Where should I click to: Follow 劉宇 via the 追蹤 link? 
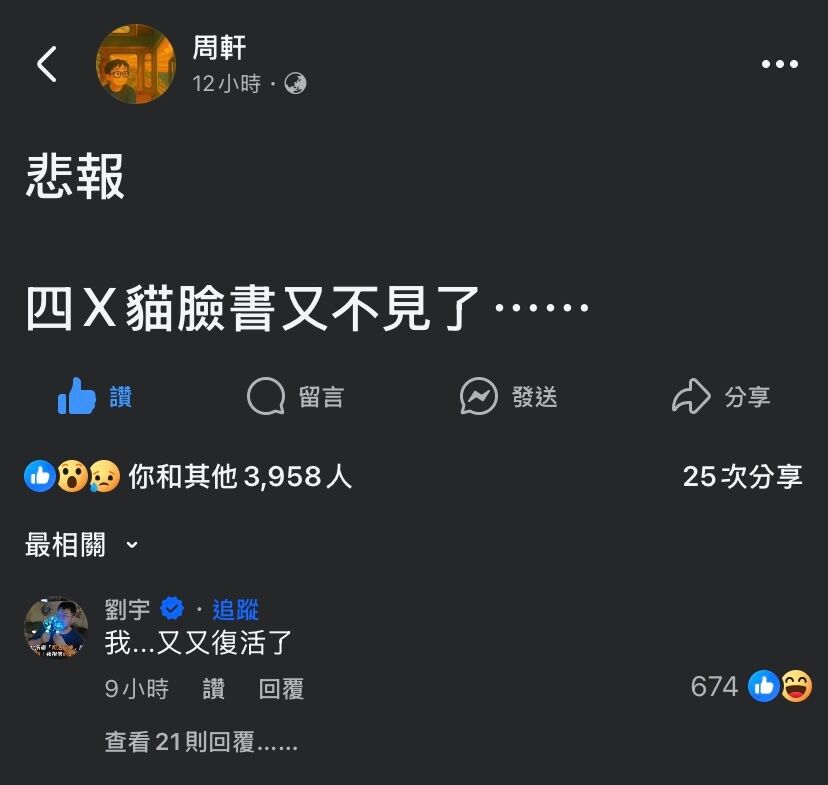[236, 610]
